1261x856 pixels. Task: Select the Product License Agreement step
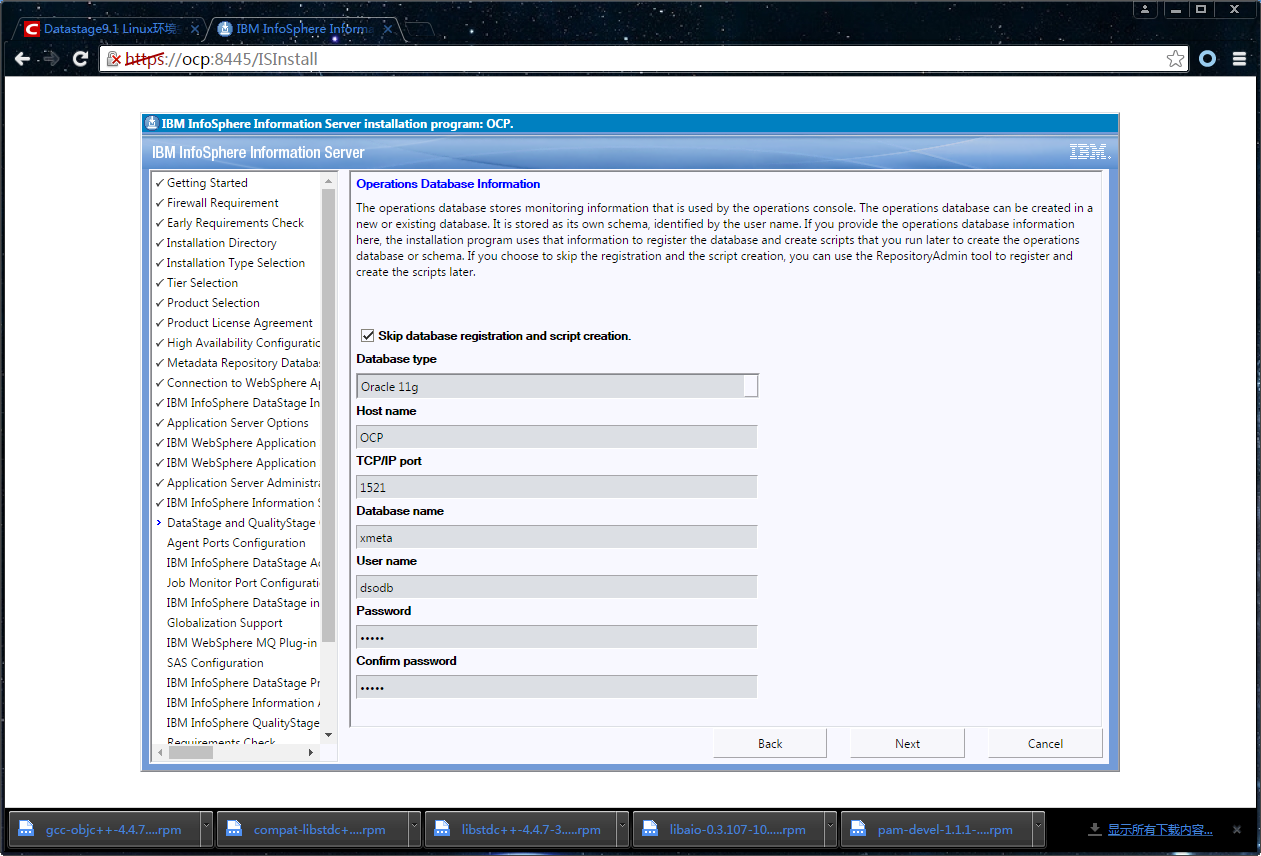pos(239,323)
